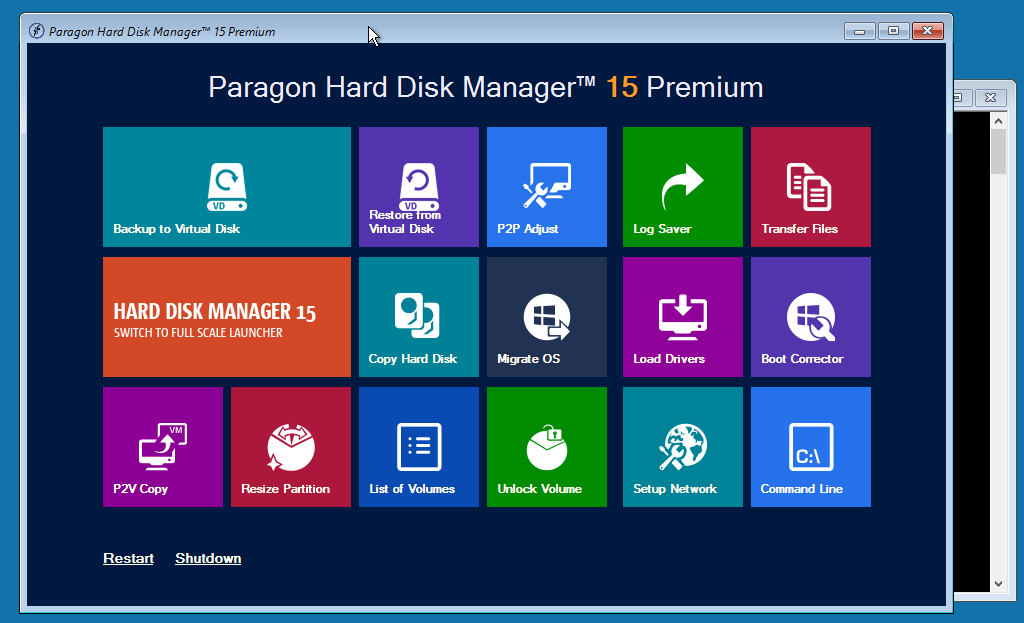
Task: Click the scroll up arrow in background window
Action: 998,121
